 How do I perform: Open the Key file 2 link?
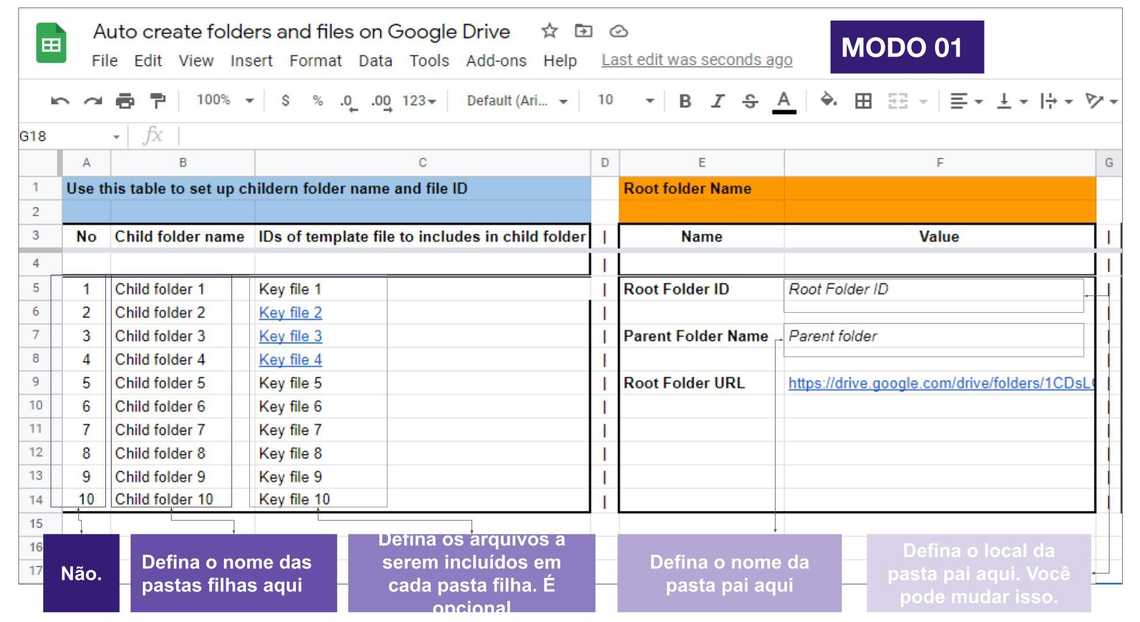point(290,312)
